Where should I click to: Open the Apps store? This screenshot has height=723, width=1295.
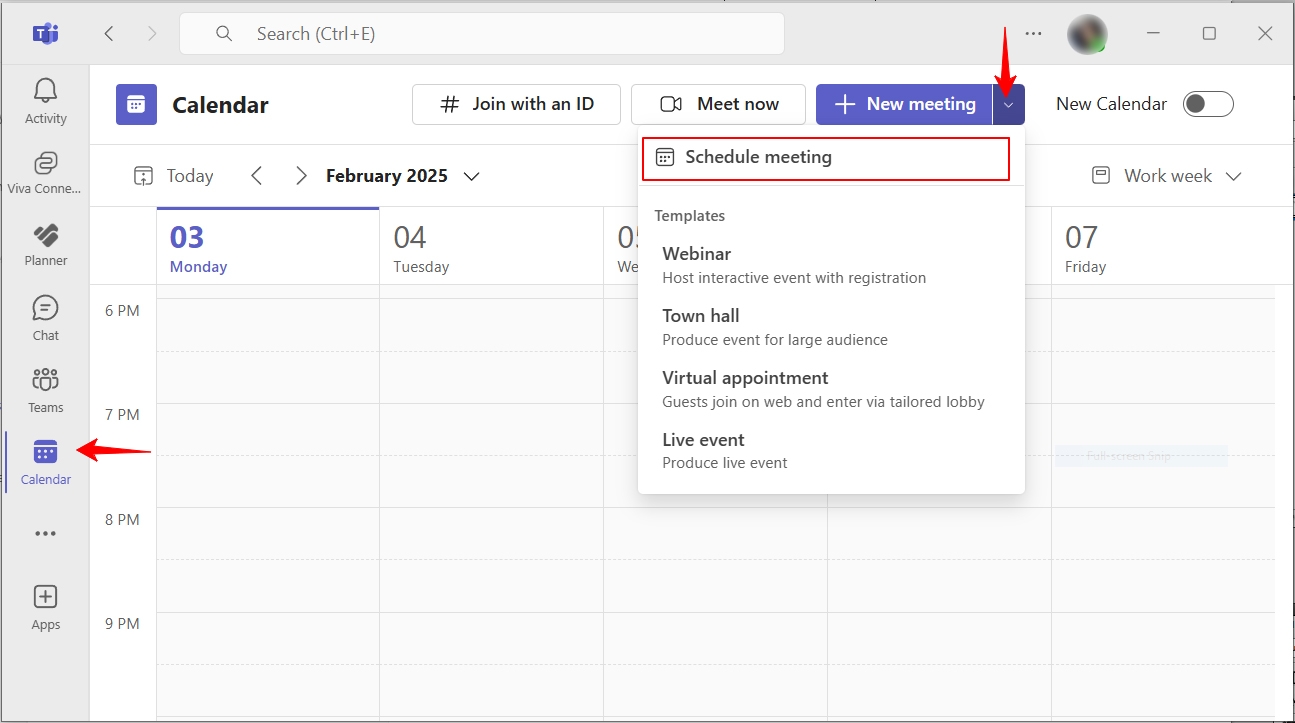pos(45,607)
